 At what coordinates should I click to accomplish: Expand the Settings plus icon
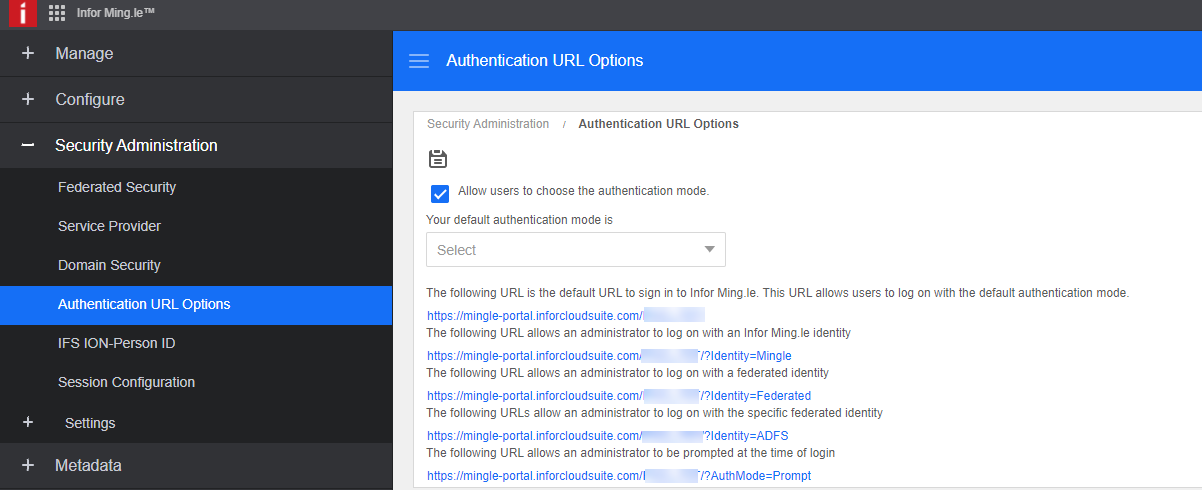pyautogui.click(x=28, y=423)
